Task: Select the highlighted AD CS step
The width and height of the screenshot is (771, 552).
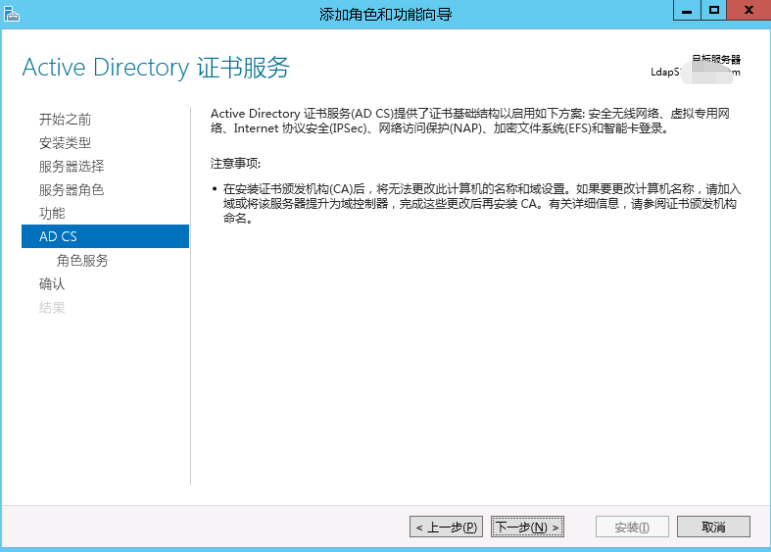Action: (105, 236)
